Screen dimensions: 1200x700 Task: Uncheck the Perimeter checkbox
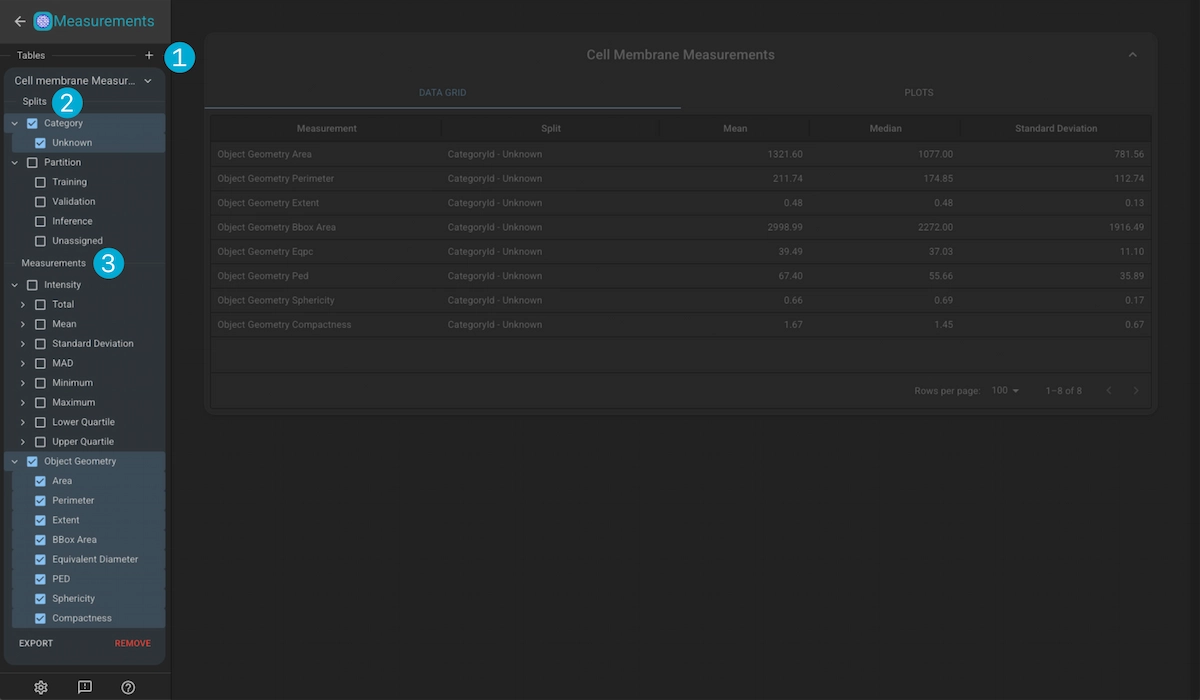click(40, 500)
